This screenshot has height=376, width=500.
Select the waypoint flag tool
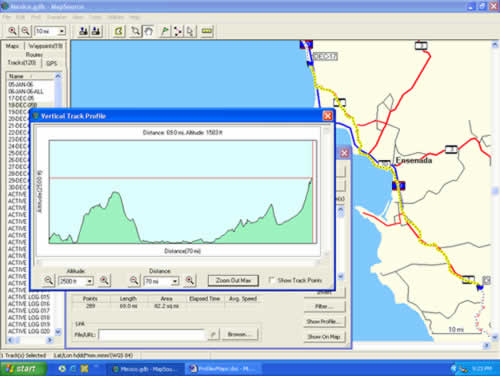click(165, 31)
